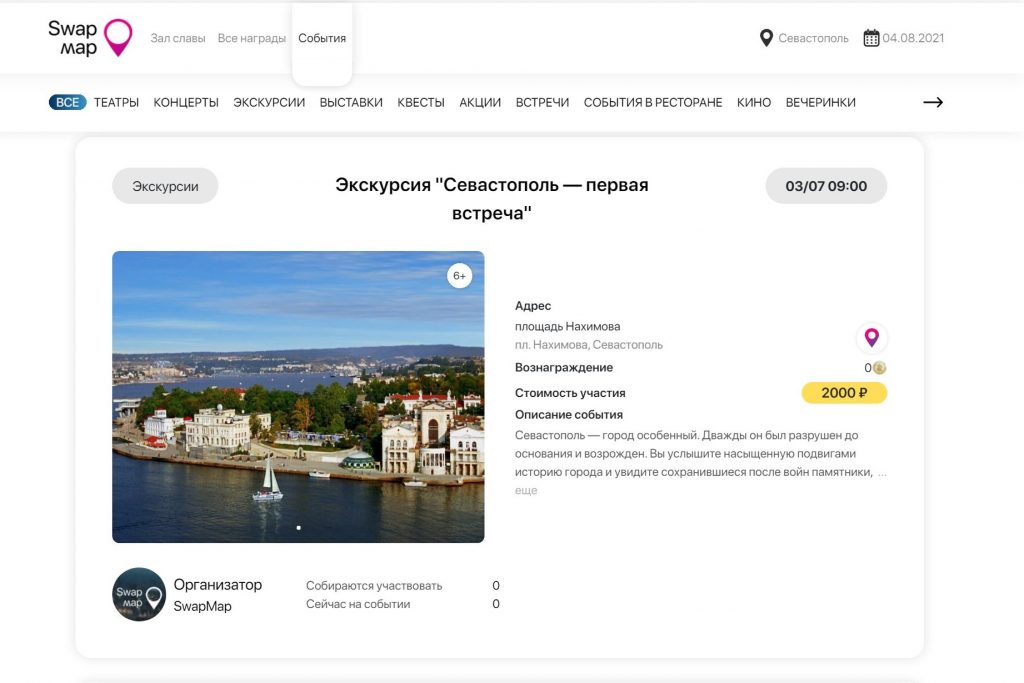Image resolution: width=1024 pixels, height=683 pixels.
Task: Filter events by АКЦИИ
Action: (x=480, y=103)
